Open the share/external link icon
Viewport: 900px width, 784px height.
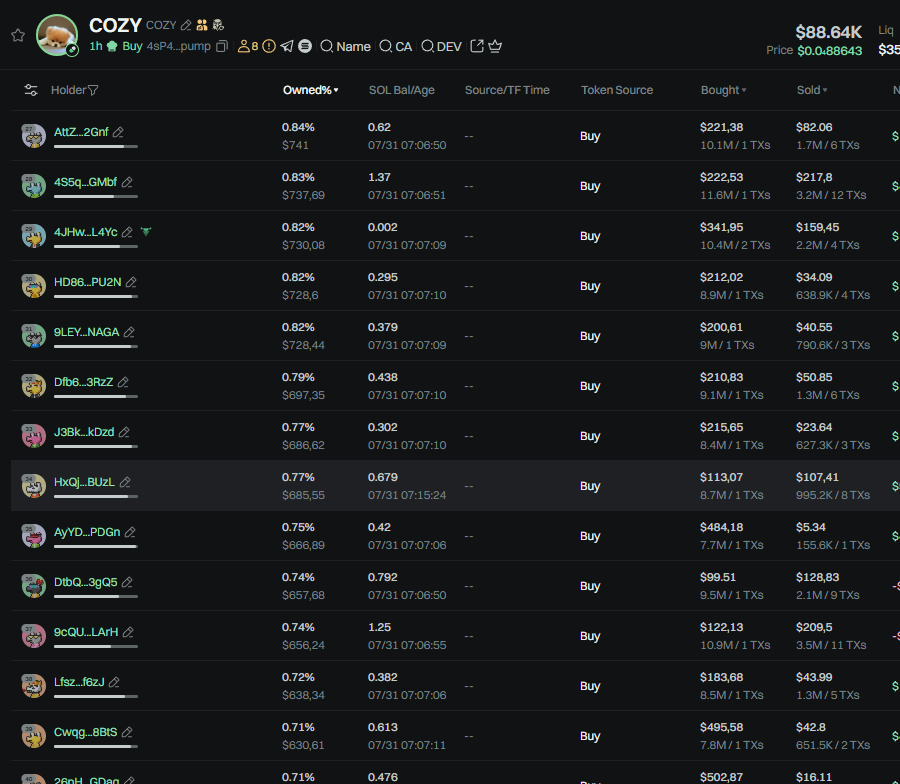click(477, 46)
